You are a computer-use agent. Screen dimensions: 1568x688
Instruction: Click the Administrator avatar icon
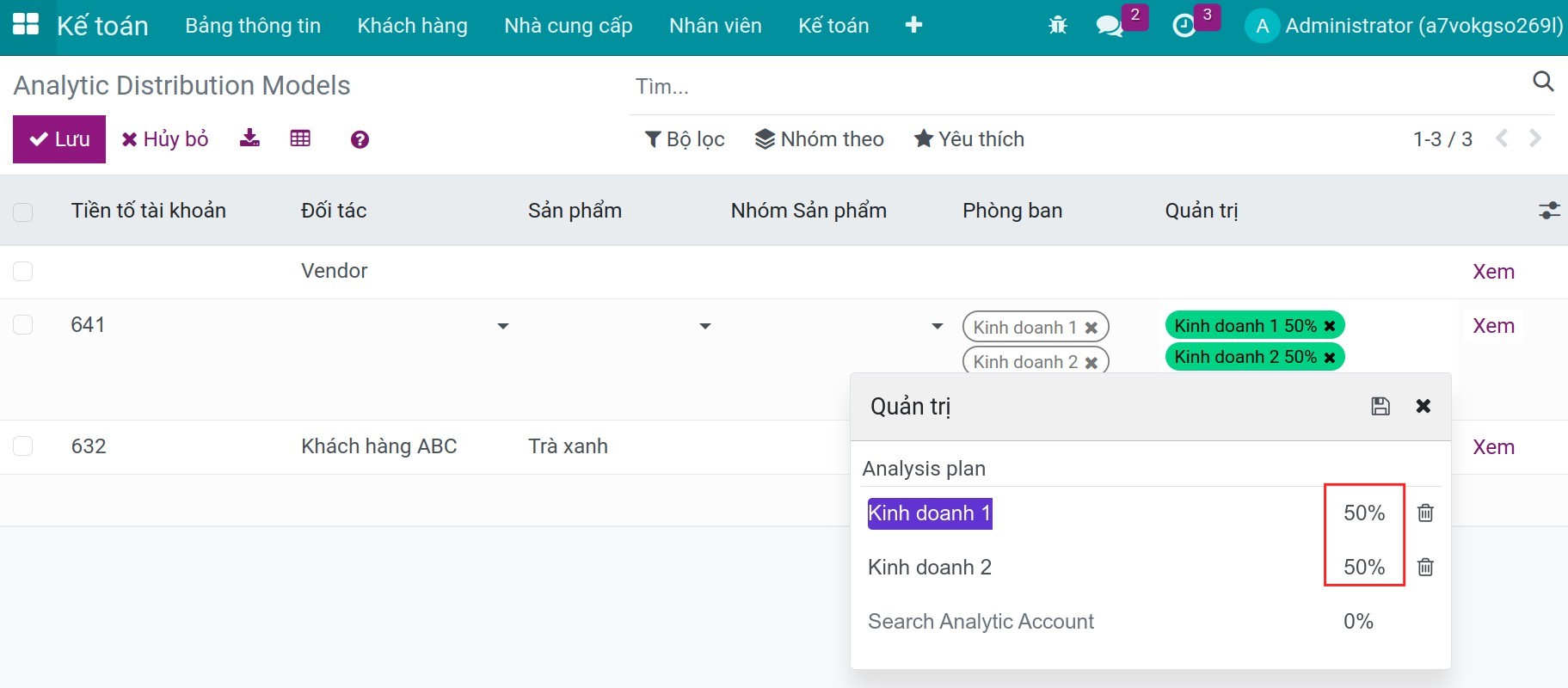(x=1262, y=26)
